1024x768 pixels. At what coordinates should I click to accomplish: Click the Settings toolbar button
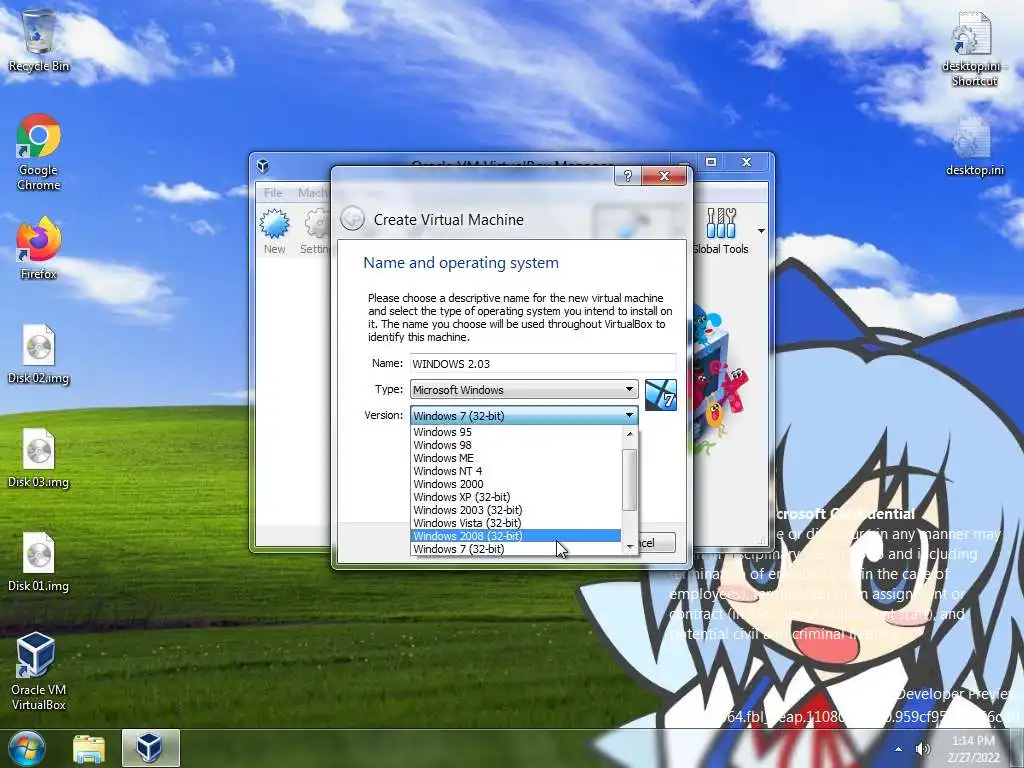tap(315, 231)
